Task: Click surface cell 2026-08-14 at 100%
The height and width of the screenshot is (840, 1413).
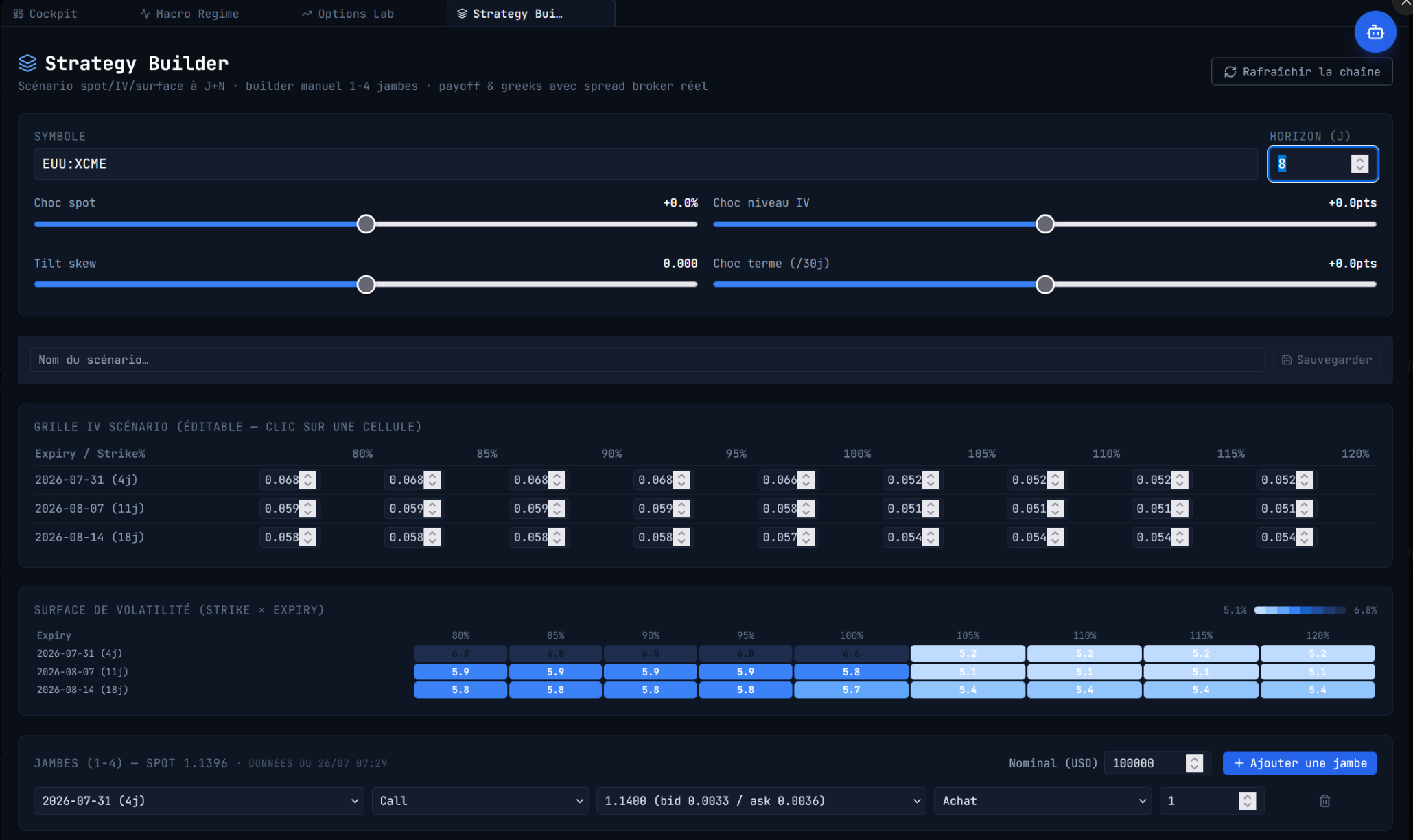Action: tap(851, 690)
